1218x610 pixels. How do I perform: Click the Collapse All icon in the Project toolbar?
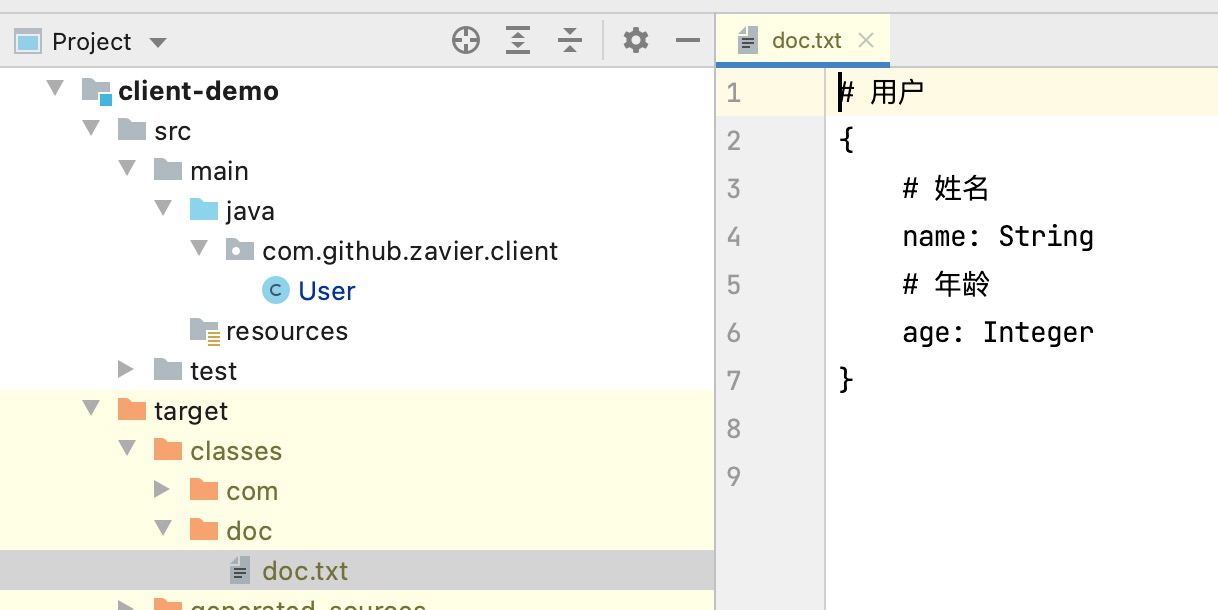click(570, 41)
